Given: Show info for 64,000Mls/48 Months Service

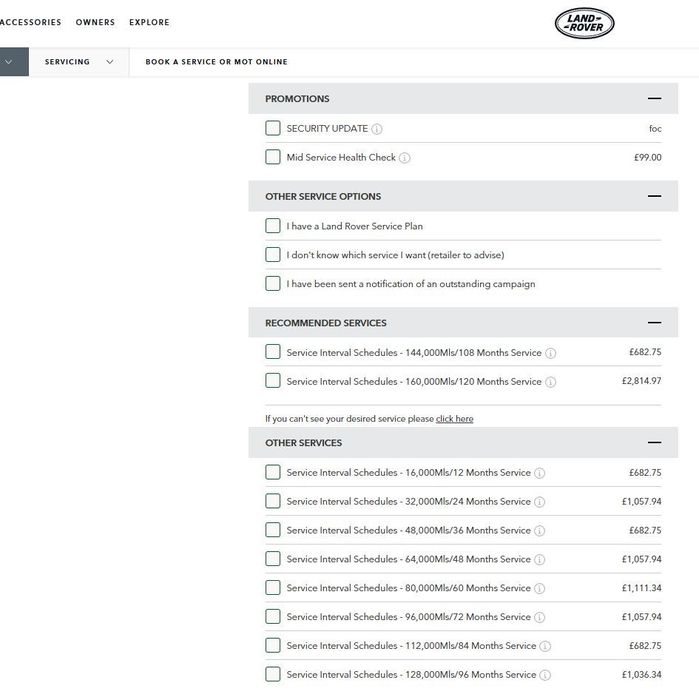Looking at the screenshot, I should pyautogui.click(x=539, y=560).
